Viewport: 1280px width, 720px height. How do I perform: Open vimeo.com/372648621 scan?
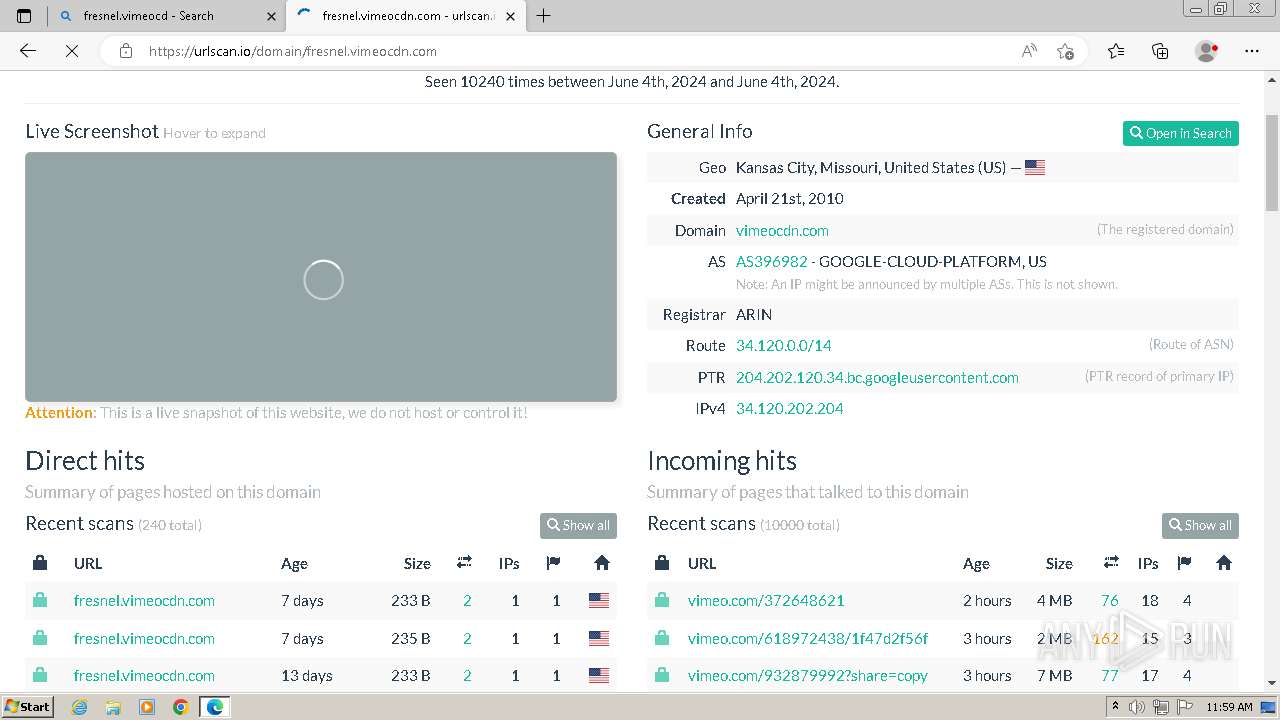(766, 600)
